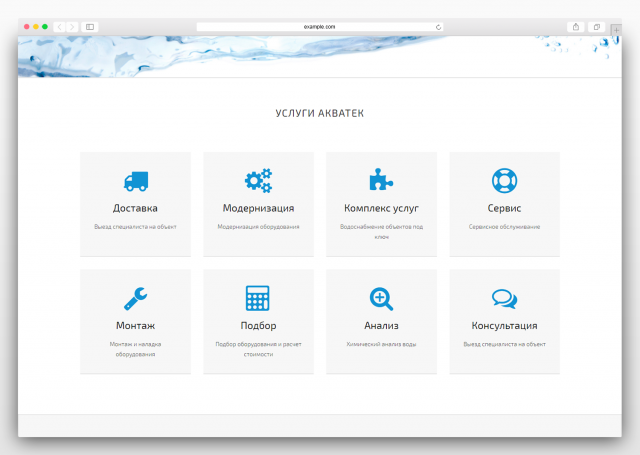Viewport: 640px width, 455px height.
Task: Click 'Химический анализ воды' description text
Action: click(381, 344)
